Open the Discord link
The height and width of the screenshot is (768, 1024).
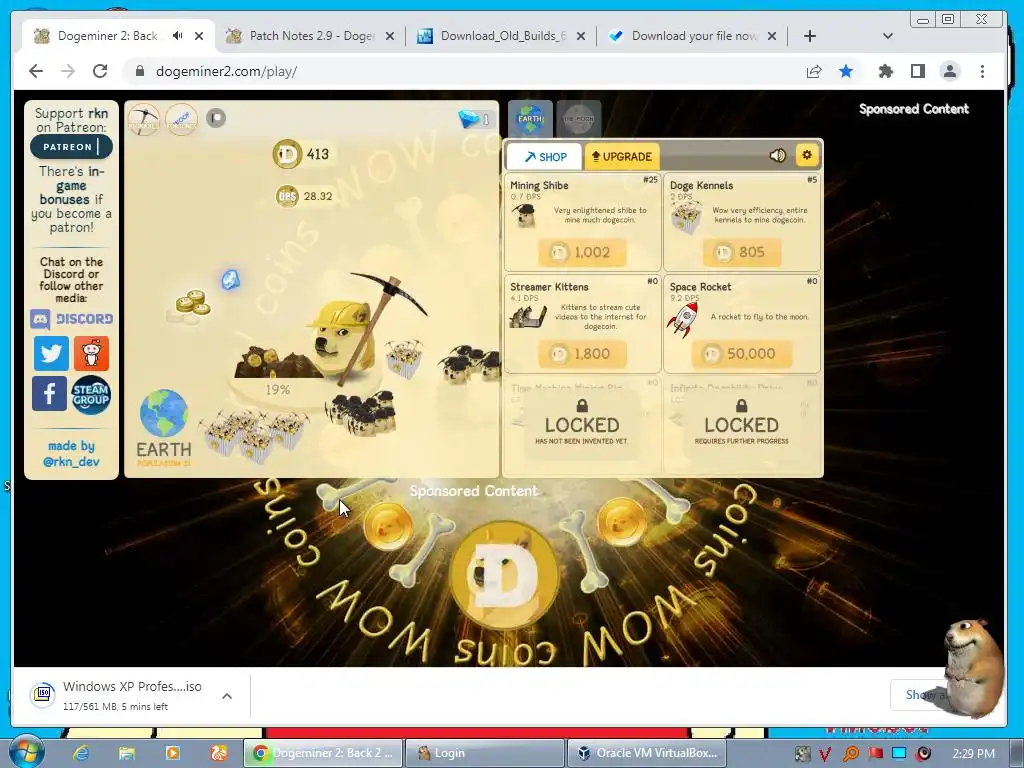point(71,319)
